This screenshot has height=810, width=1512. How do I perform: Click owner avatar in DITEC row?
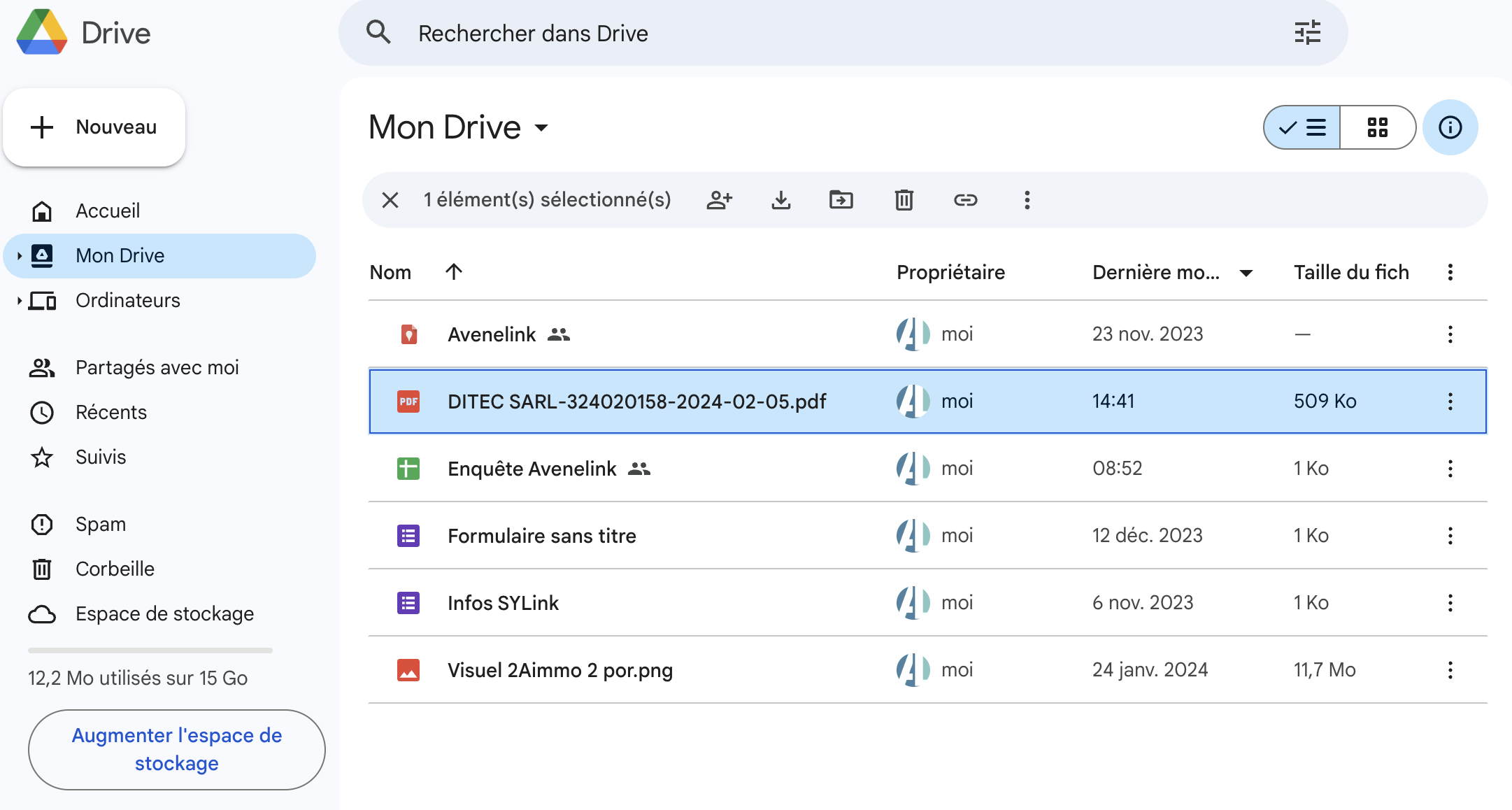pos(913,402)
